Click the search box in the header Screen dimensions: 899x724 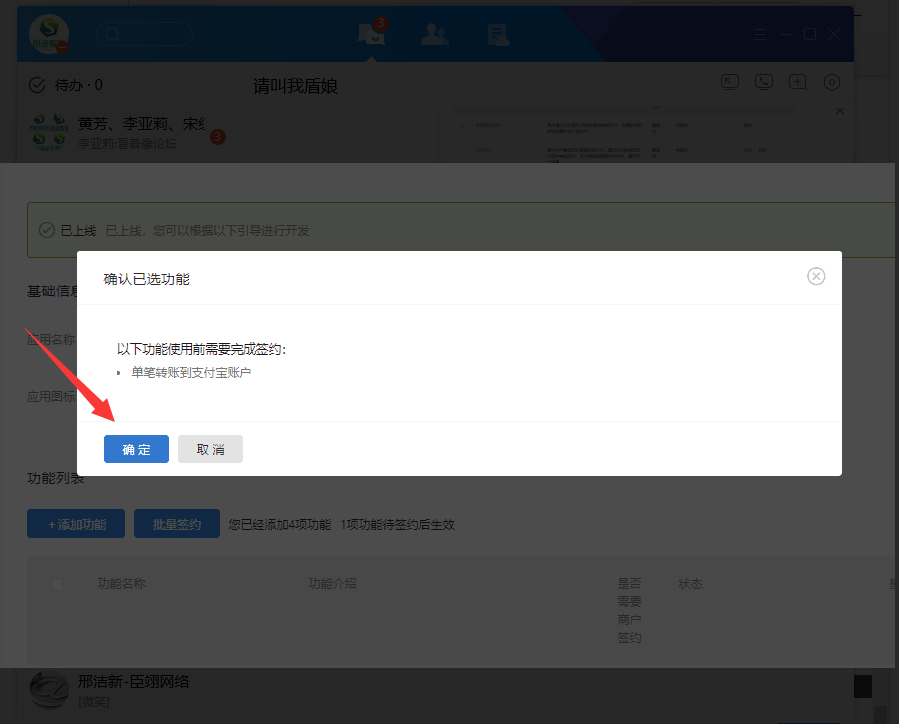click(x=144, y=34)
